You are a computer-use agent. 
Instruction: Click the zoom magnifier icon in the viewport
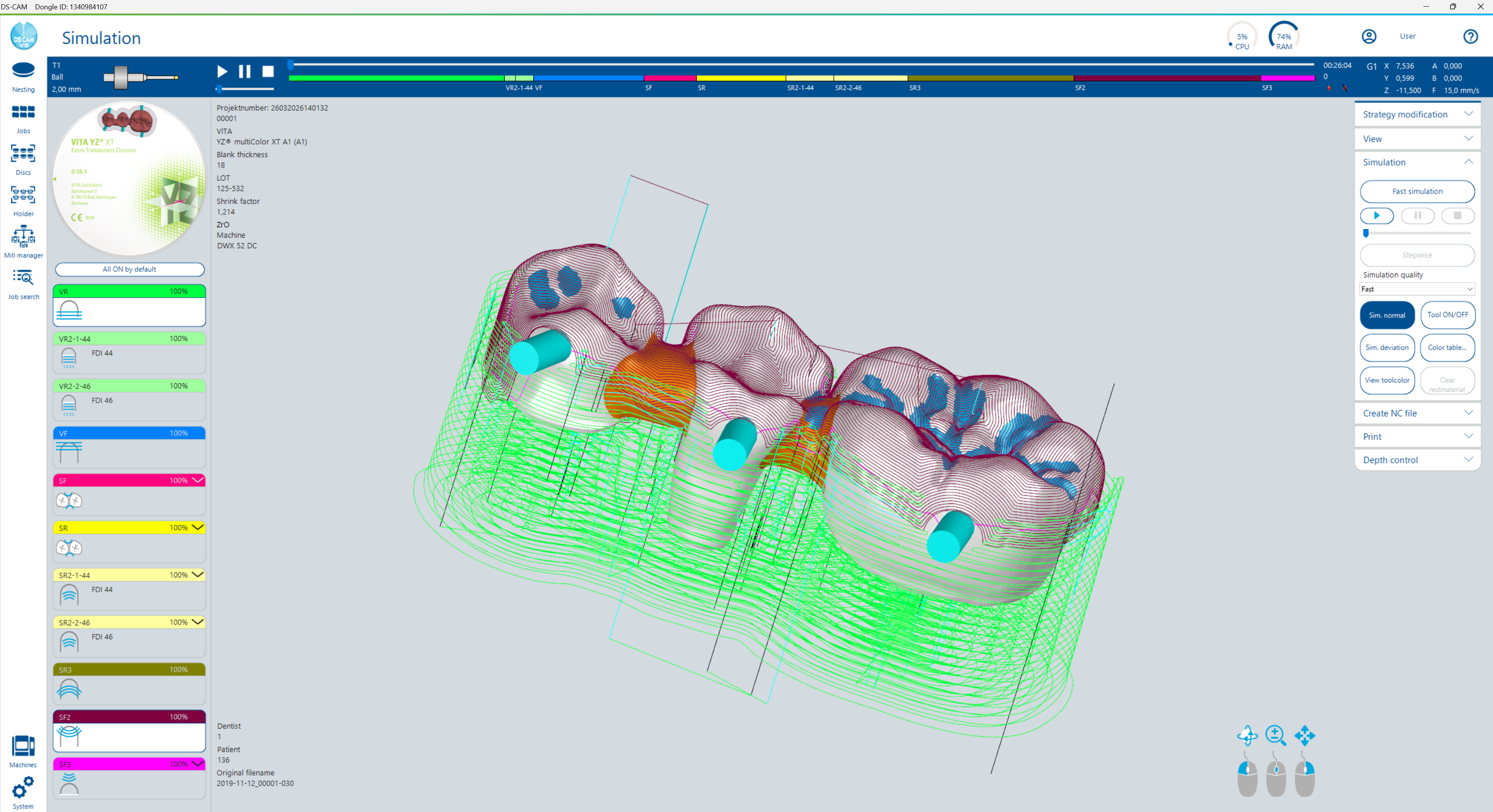(1276, 736)
